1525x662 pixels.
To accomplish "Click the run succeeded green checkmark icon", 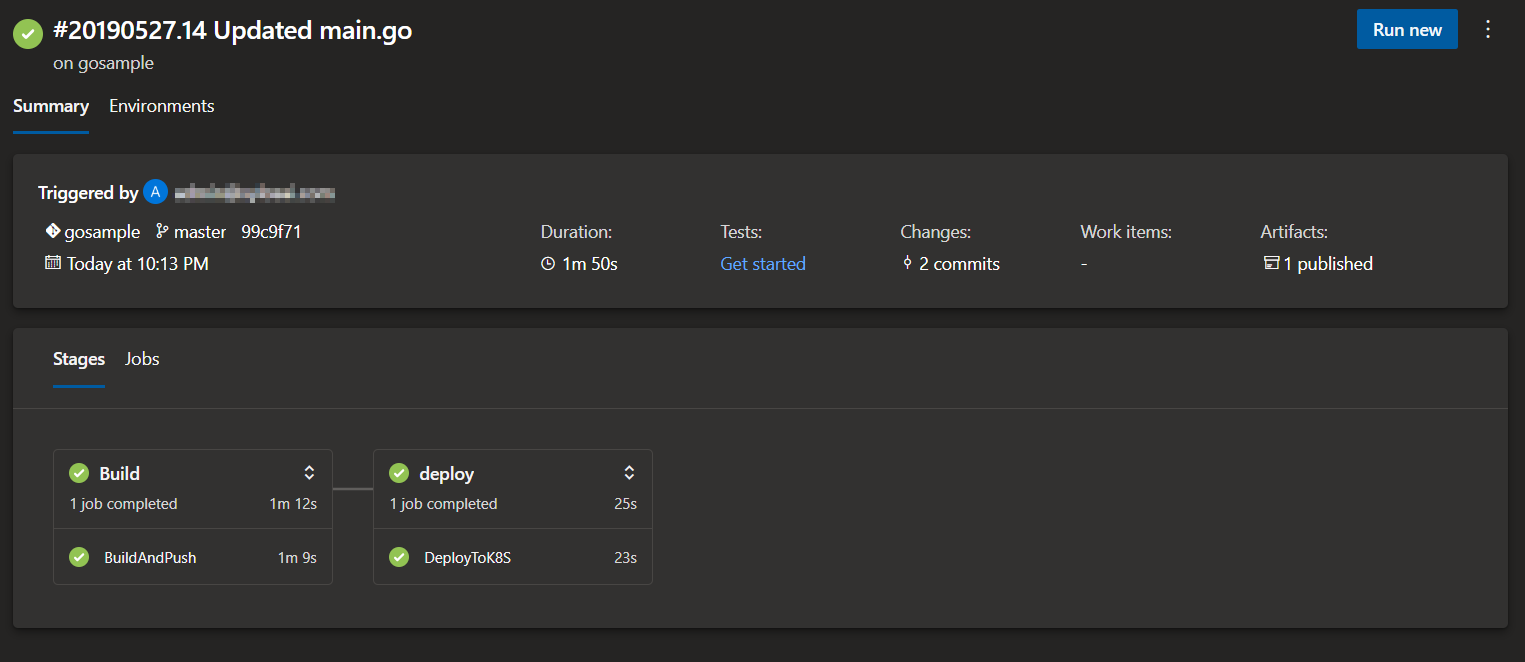I will [x=27, y=33].
